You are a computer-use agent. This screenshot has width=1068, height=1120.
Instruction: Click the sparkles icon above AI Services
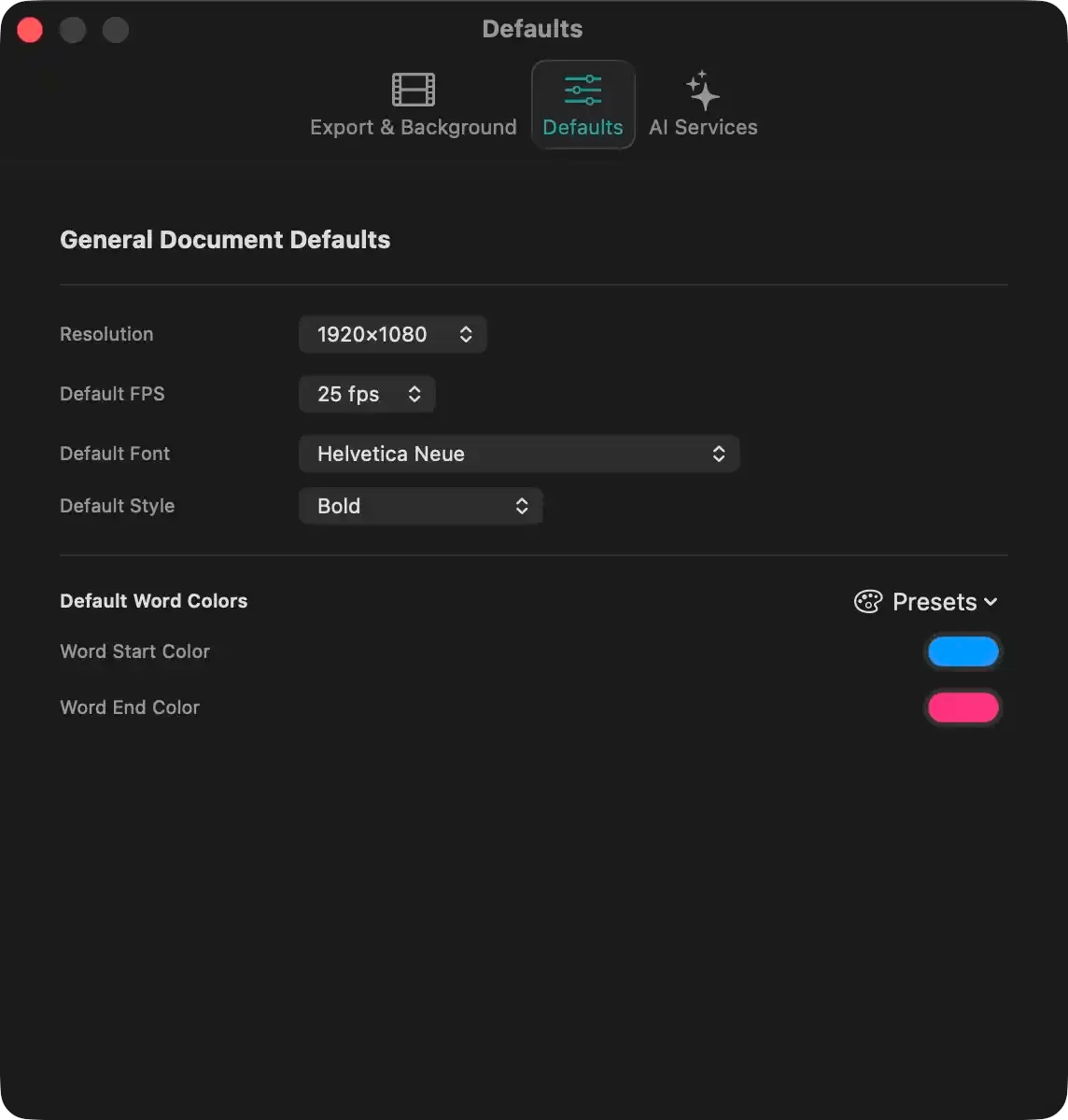click(x=703, y=90)
